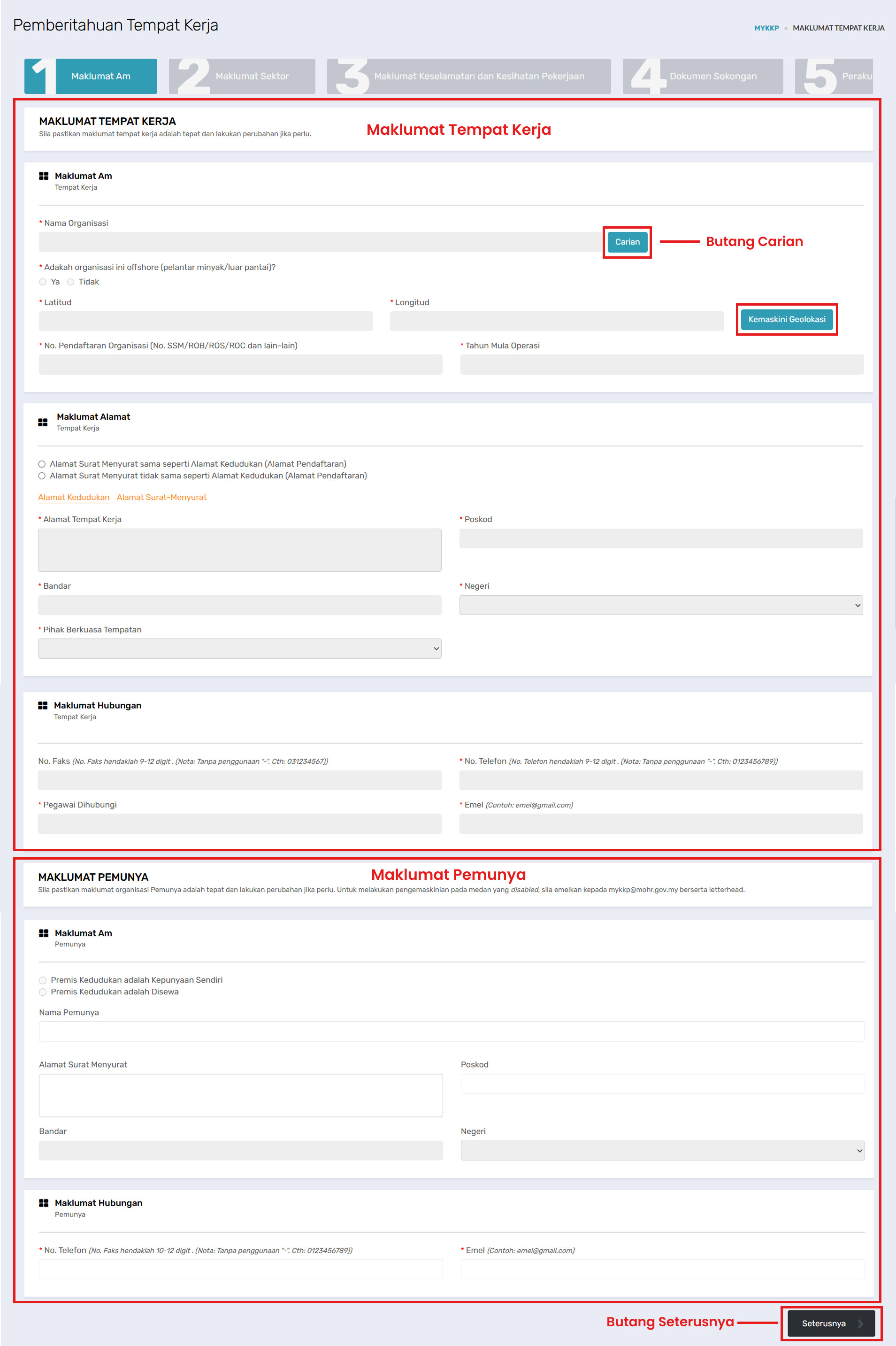896x1346 pixels.
Task: Click the Tempat Kerja Emel field
Action: click(660, 823)
